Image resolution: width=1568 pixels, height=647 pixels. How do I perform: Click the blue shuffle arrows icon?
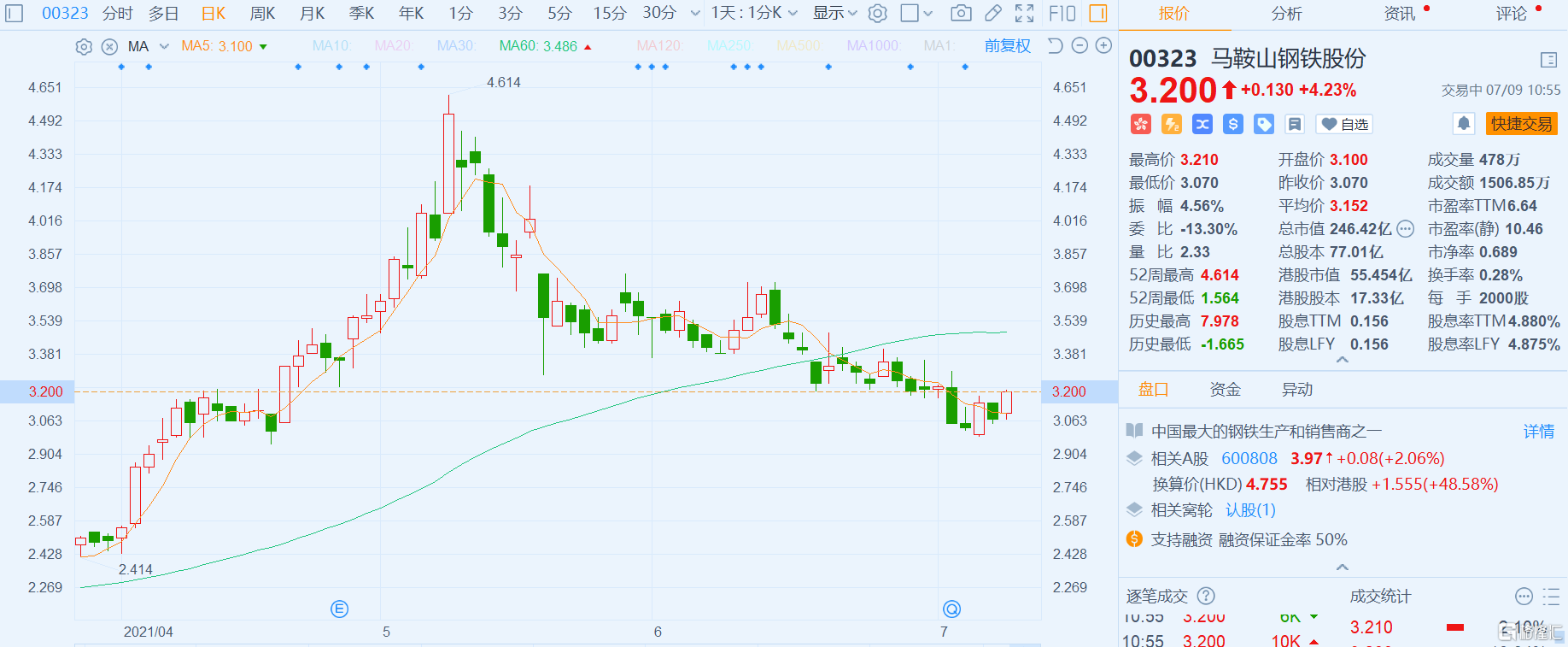point(1202,124)
